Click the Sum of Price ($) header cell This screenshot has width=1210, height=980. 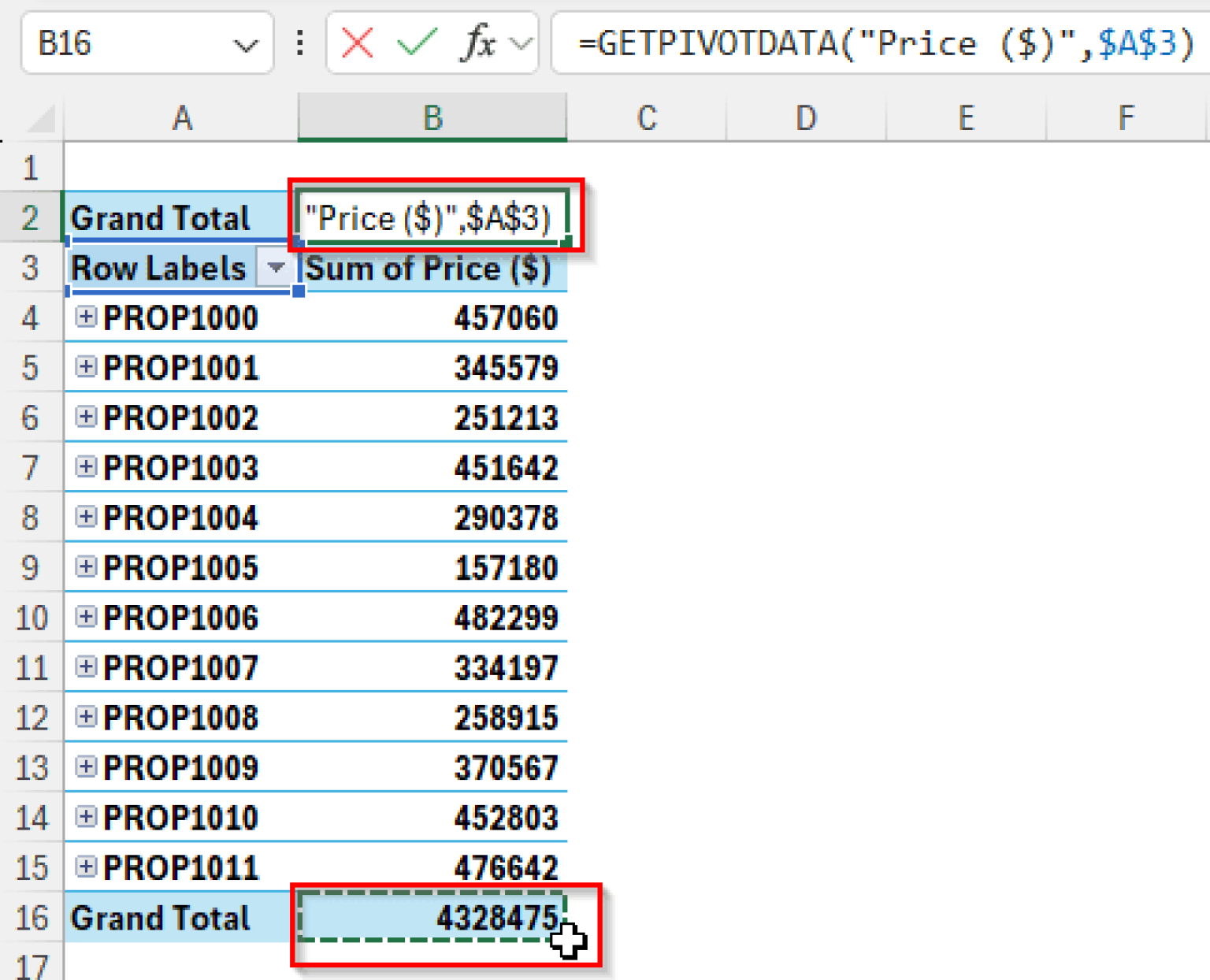click(x=432, y=269)
